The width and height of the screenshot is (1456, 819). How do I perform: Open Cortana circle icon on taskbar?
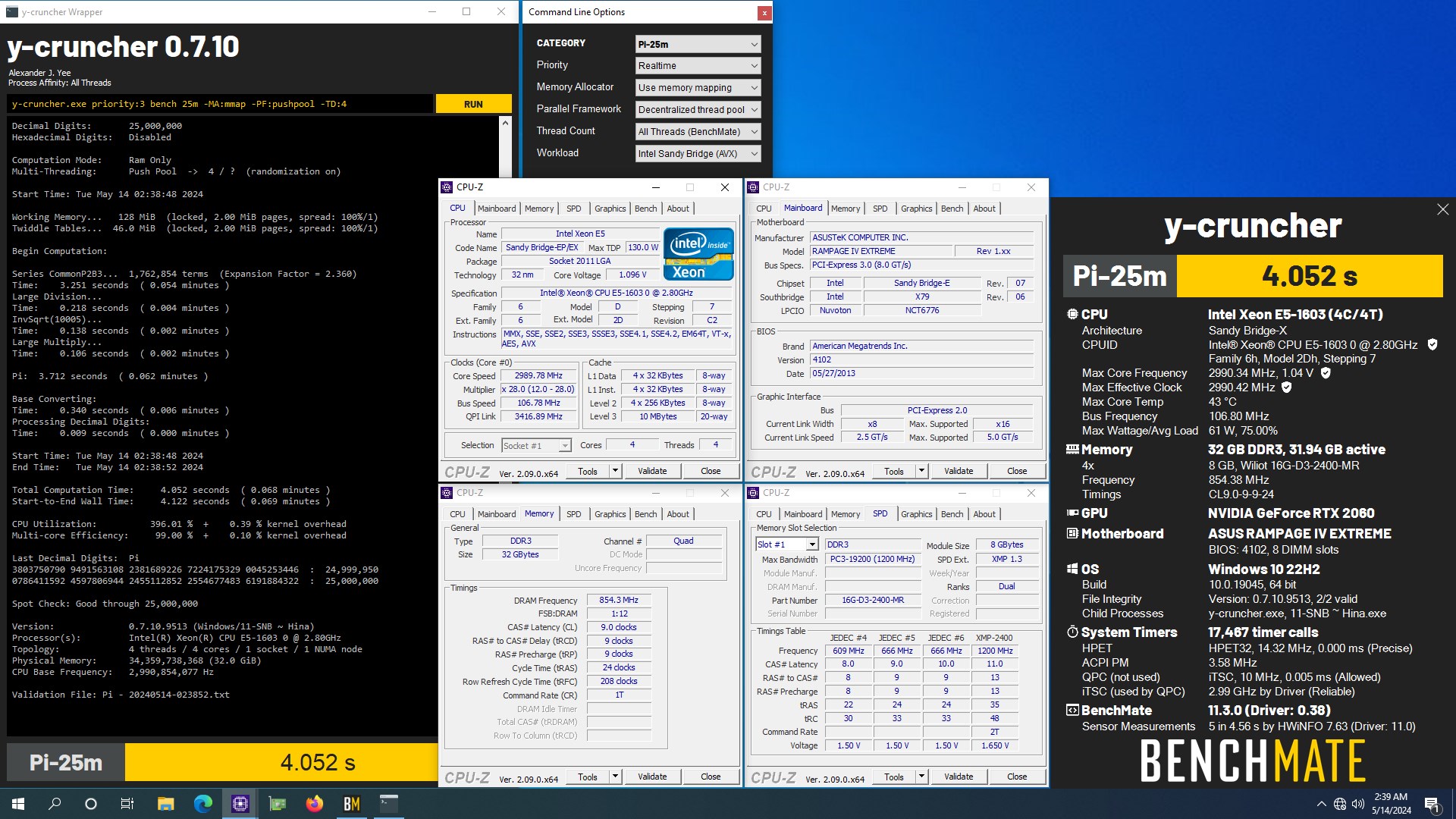click(91, 804)
